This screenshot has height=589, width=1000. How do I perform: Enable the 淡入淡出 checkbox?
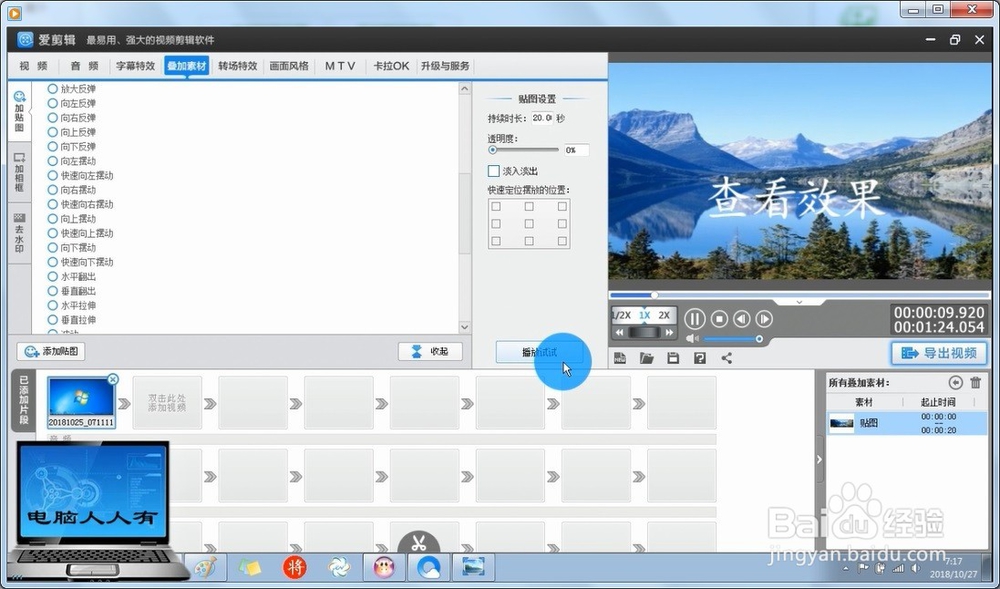point(494,171)
